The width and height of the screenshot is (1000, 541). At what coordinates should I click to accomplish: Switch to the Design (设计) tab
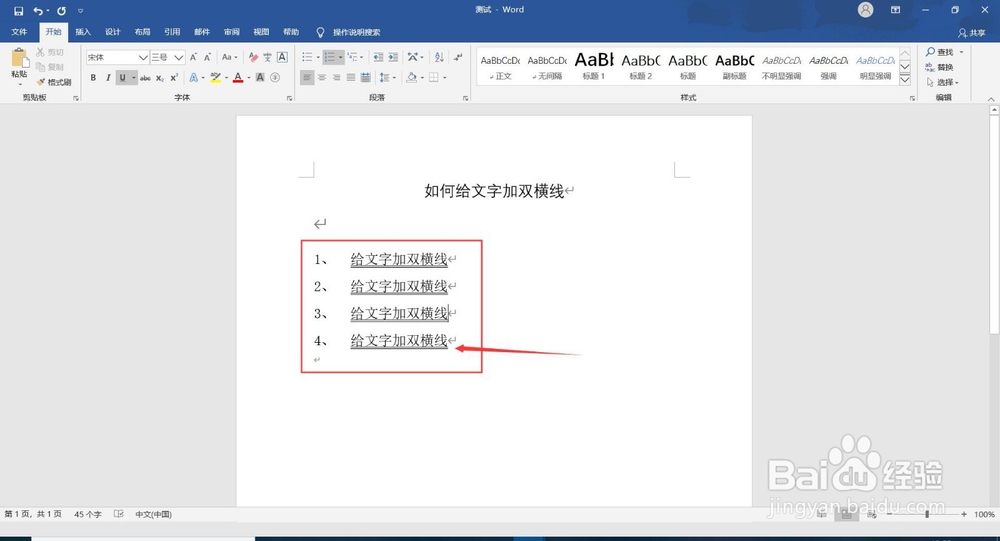[x=112, y=32]
